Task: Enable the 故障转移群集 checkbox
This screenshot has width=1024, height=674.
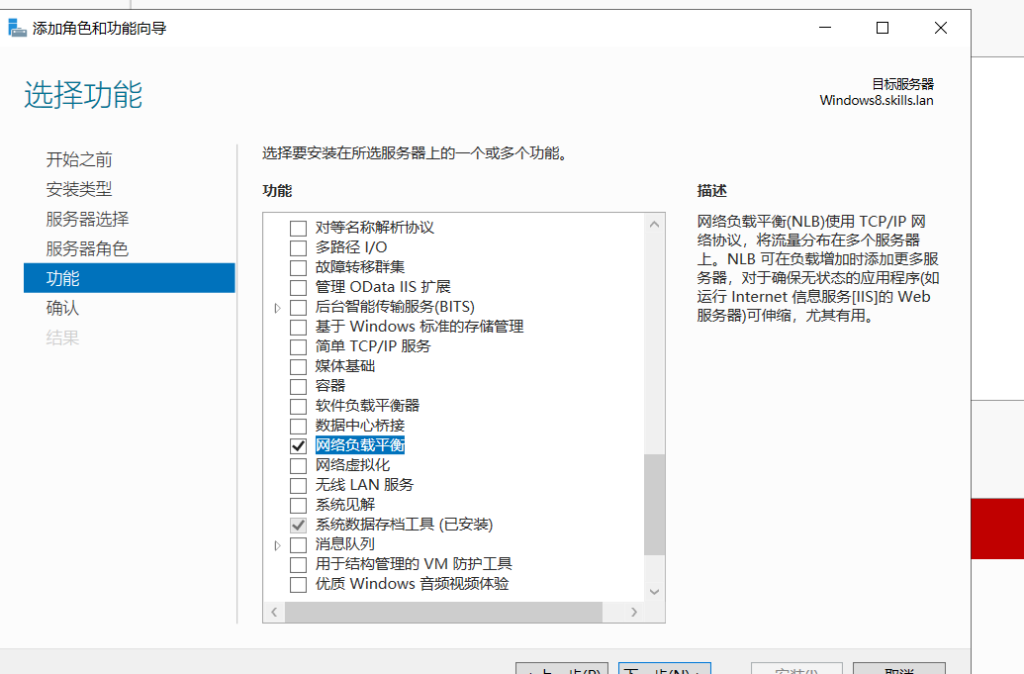Action: [x=297, y=267]
